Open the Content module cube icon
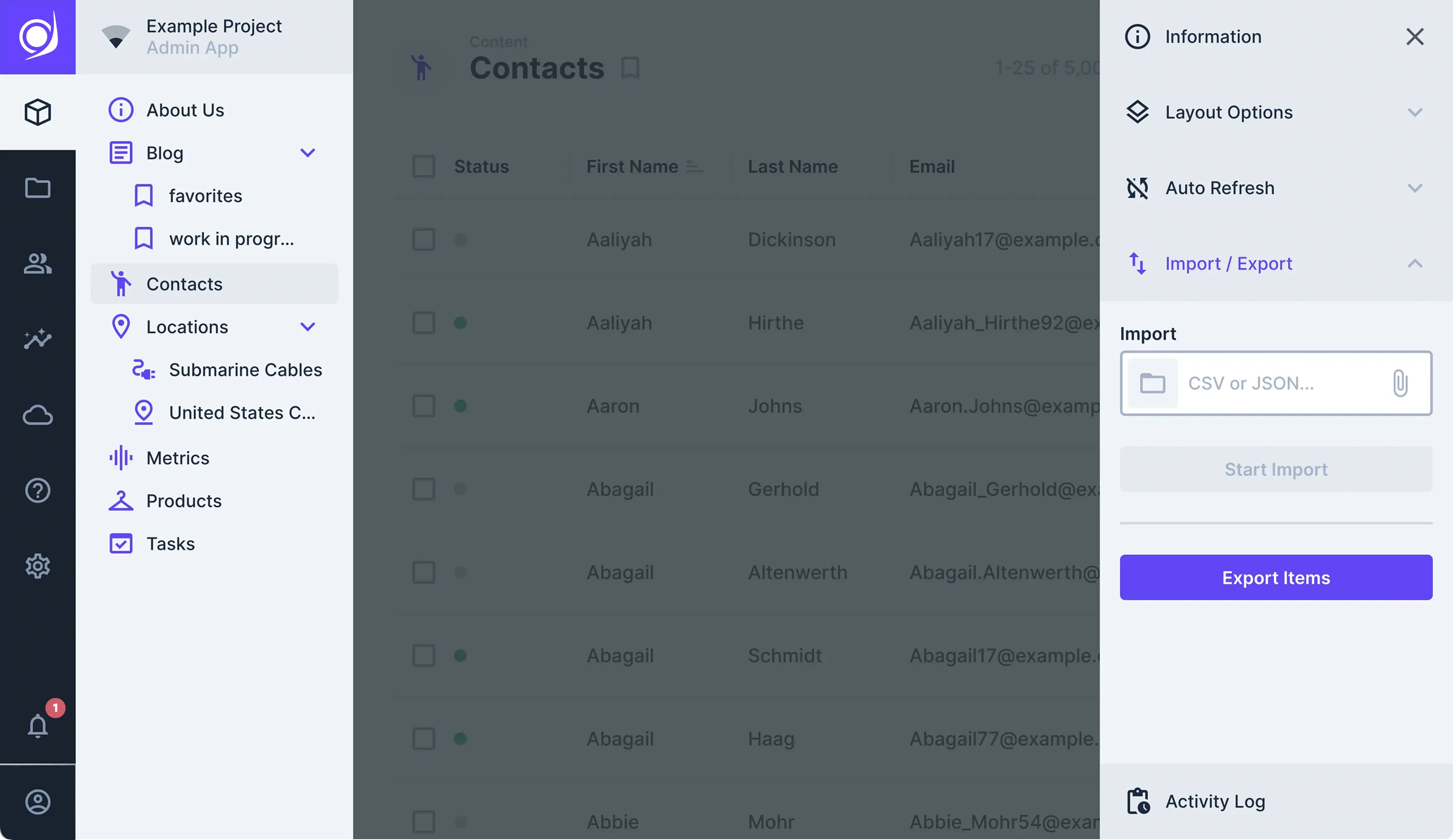This screenshot has height=840, width=1453. click(x=37, y=112)
